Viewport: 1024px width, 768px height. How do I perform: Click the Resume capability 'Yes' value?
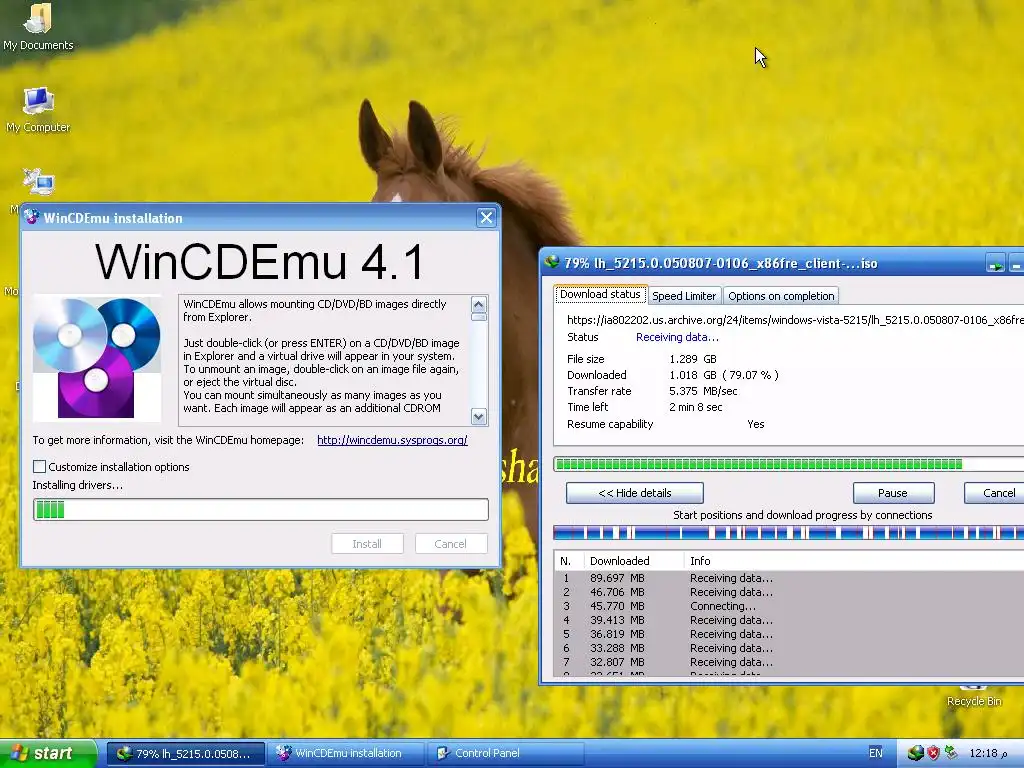point(756,424)
